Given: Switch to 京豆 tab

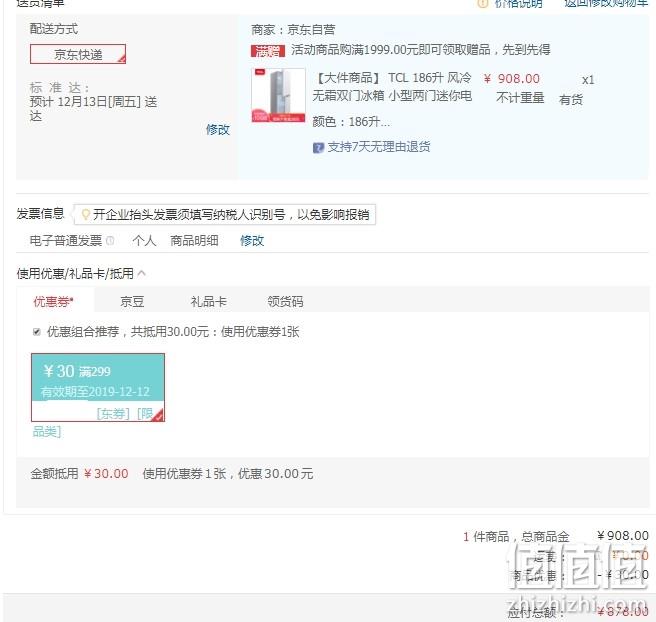Looking at the screenshot, I should coord(132,302).
